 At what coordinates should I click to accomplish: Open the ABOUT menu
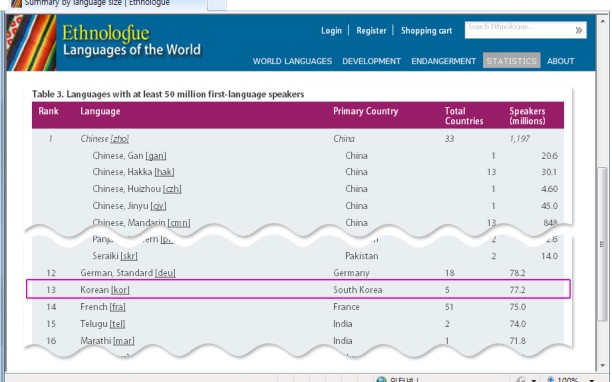click(560, 61)
